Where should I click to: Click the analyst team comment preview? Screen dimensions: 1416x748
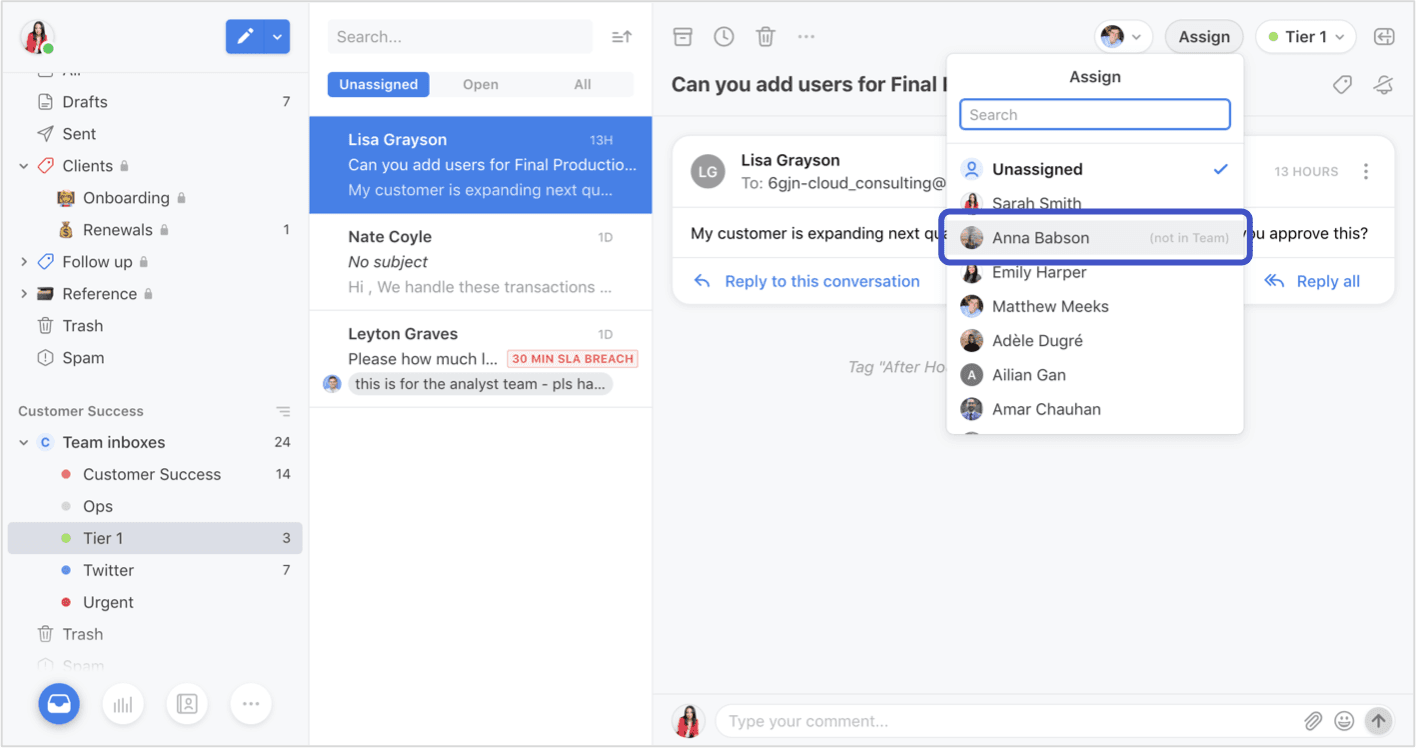[x=480, y=384]
